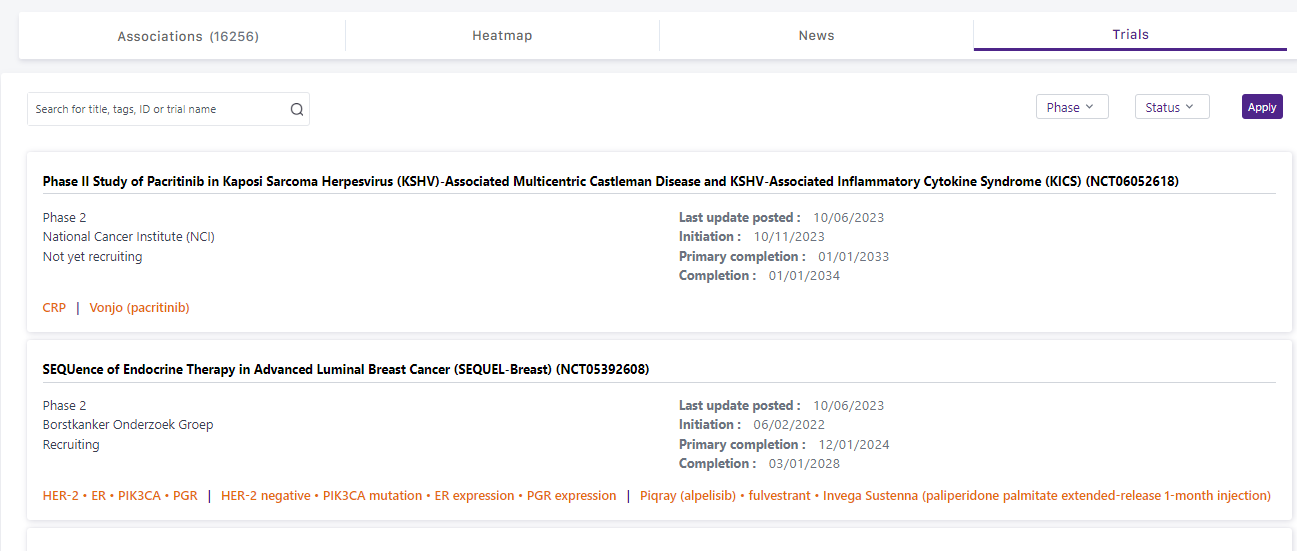Select the Invega Sustenna drug tag
The image size is (1297, 551).
pos(1046,496)
